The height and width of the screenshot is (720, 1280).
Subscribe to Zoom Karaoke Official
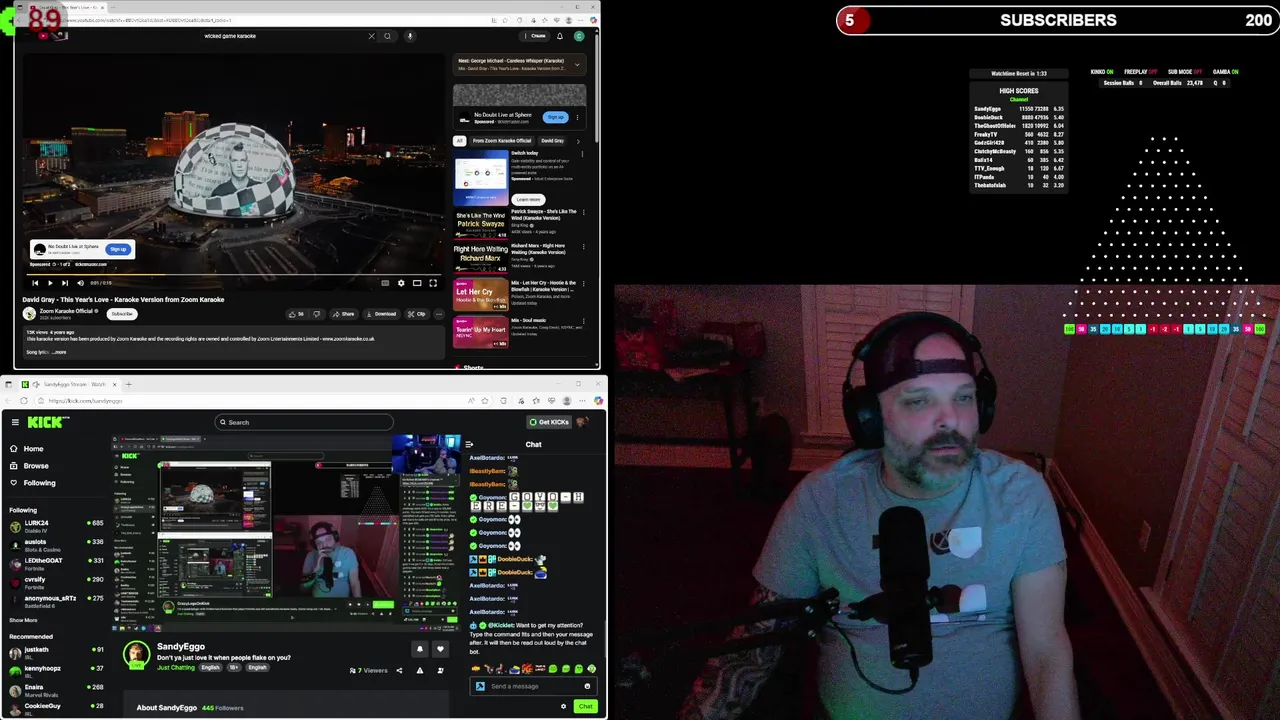122,314
